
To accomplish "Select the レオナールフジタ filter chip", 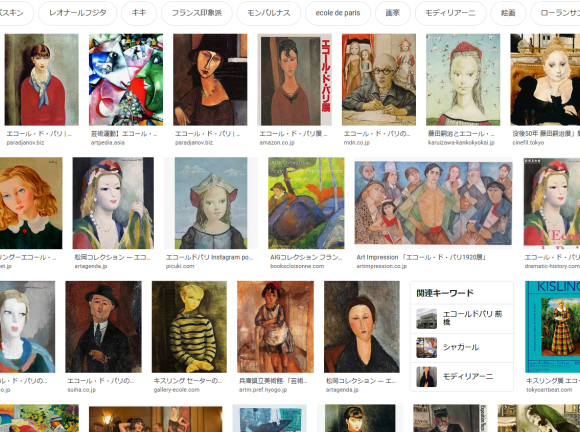I will coord(77,13).
